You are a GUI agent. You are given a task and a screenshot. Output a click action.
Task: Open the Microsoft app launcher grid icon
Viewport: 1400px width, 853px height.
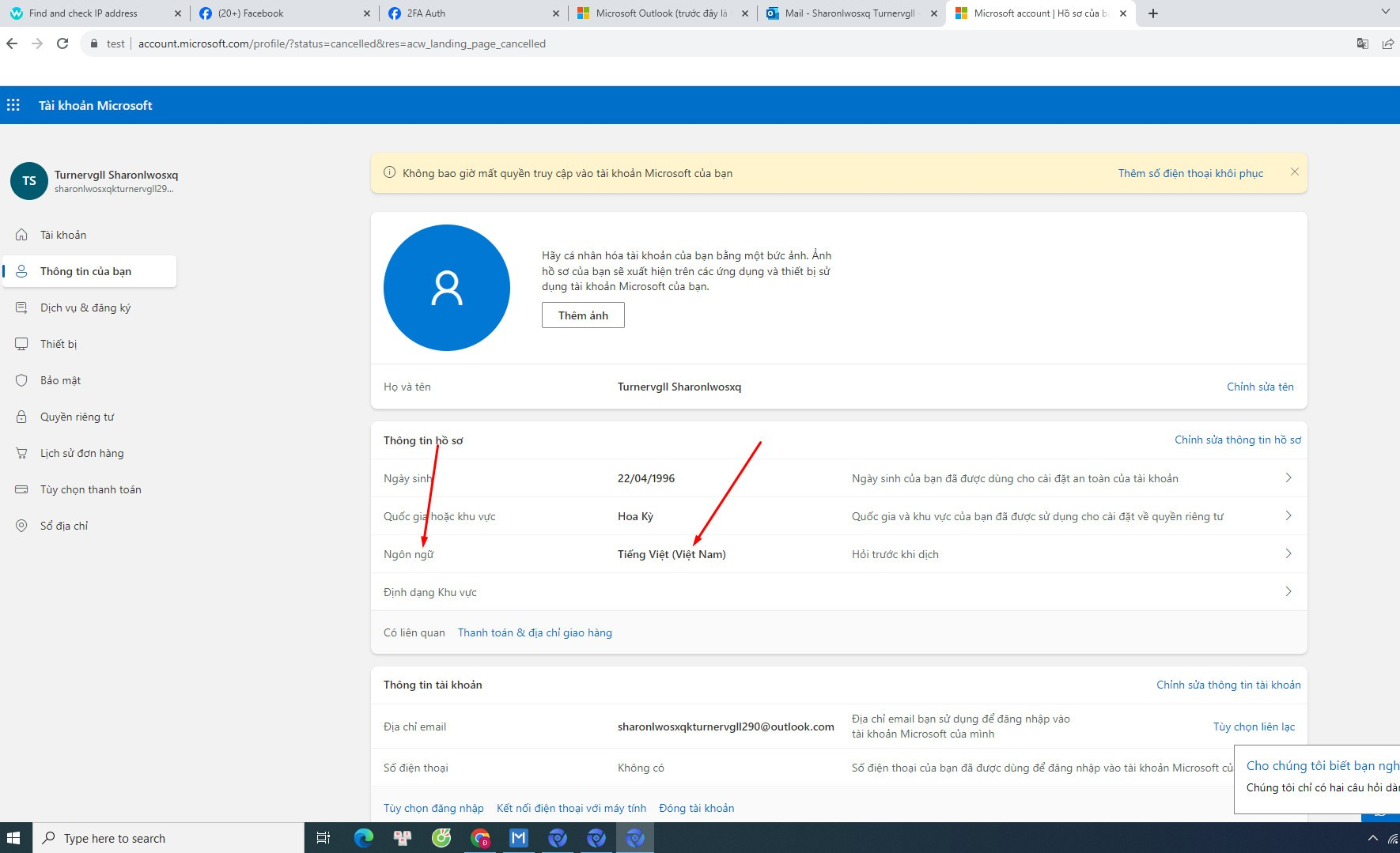[13, 105]
